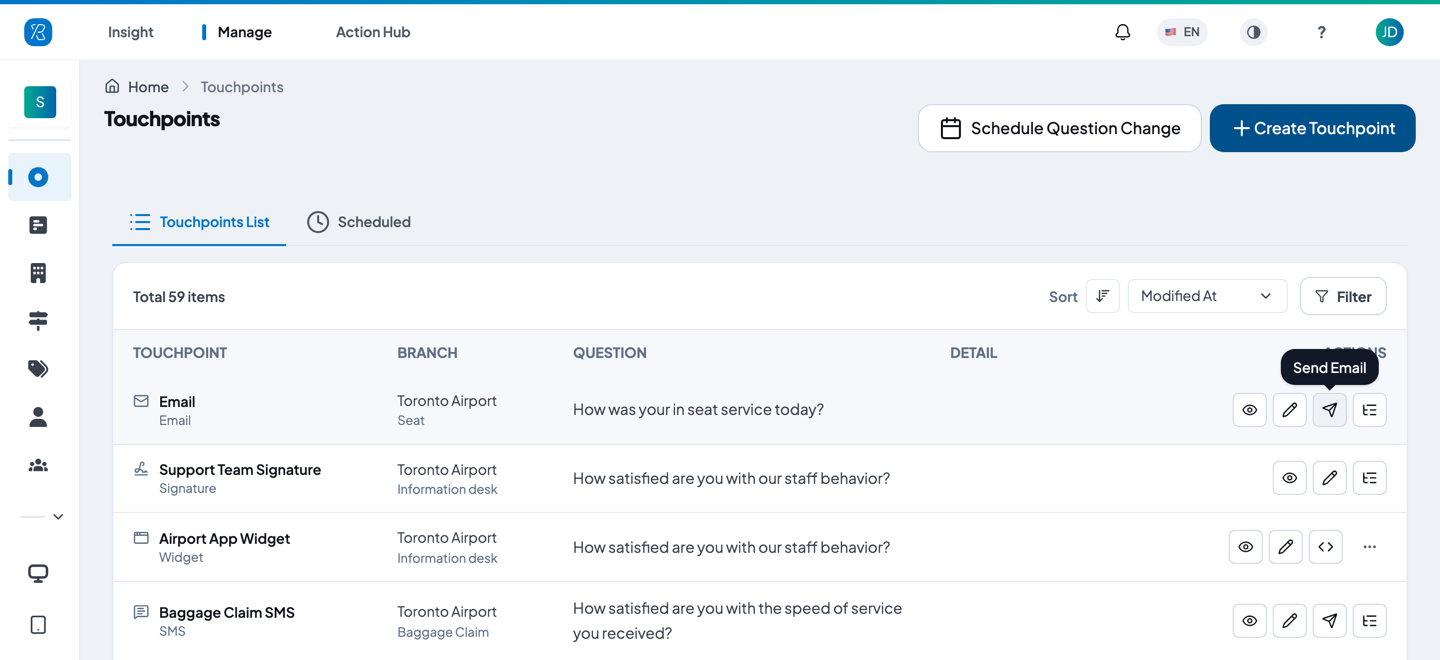Click the green S workspace badge in sidebar
The height and width of the screenshot is (660, 1440).
point(40,102)
